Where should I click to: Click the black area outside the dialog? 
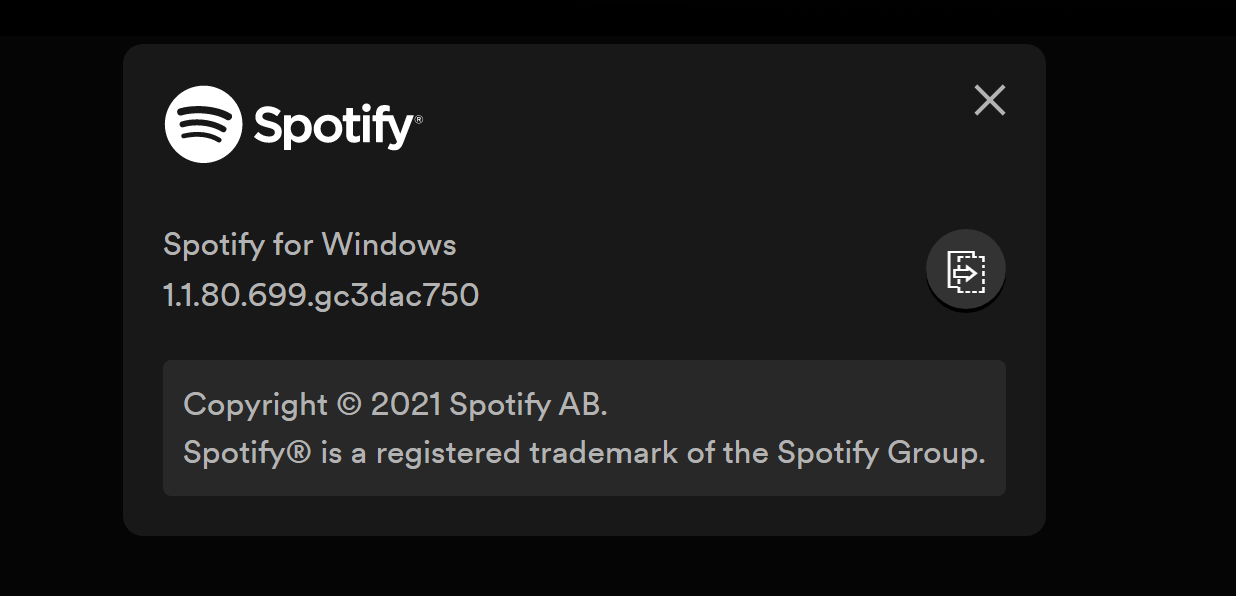(x=60, y=300)
